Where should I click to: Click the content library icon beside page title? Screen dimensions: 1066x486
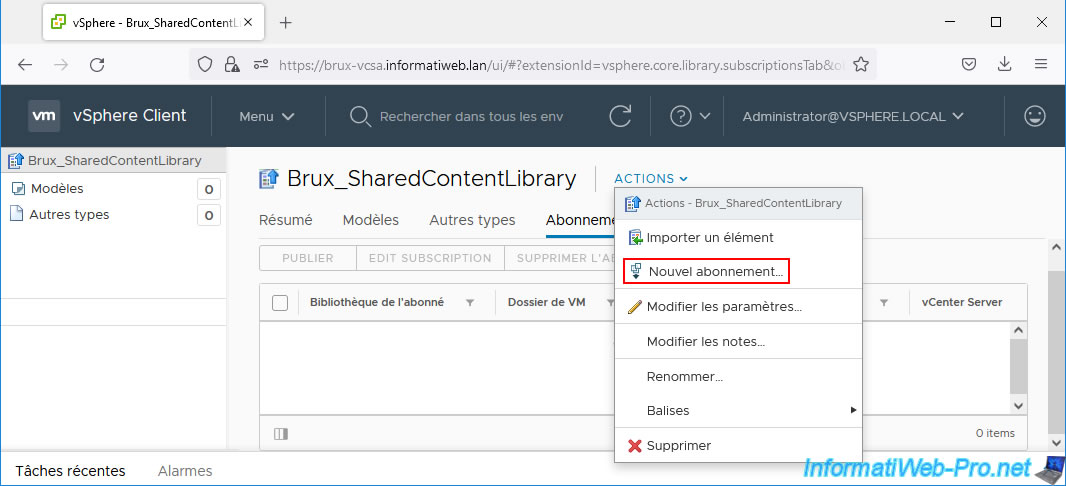[269, 179]
